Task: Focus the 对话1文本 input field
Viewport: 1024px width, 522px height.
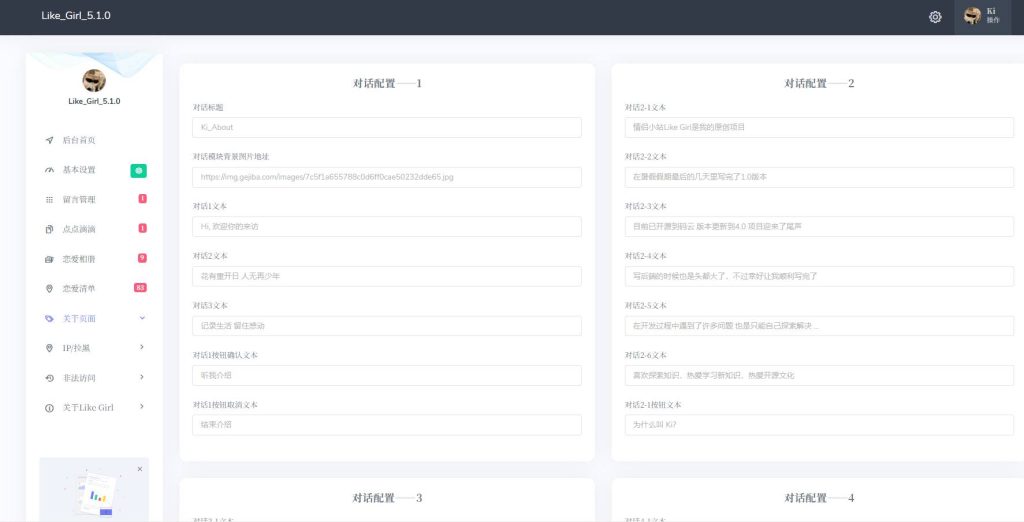Action: click(387, 227)
